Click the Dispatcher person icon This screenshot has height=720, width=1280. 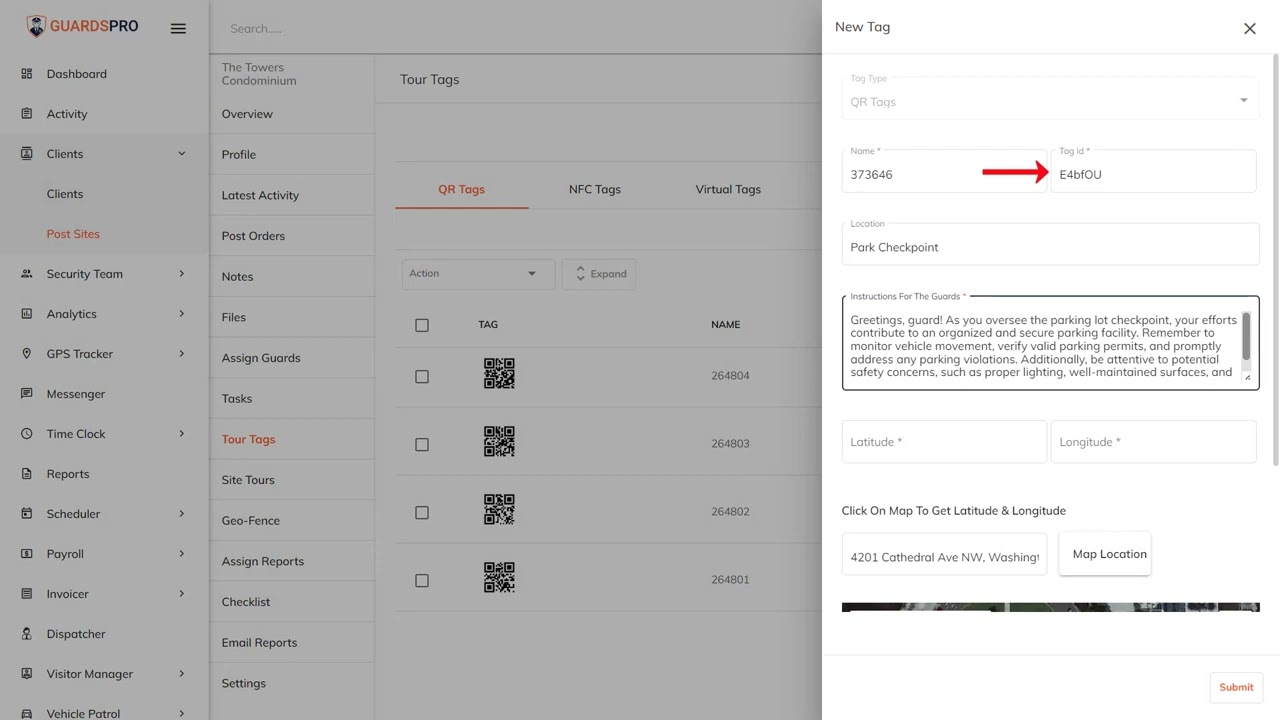click(x=27, y=634)
